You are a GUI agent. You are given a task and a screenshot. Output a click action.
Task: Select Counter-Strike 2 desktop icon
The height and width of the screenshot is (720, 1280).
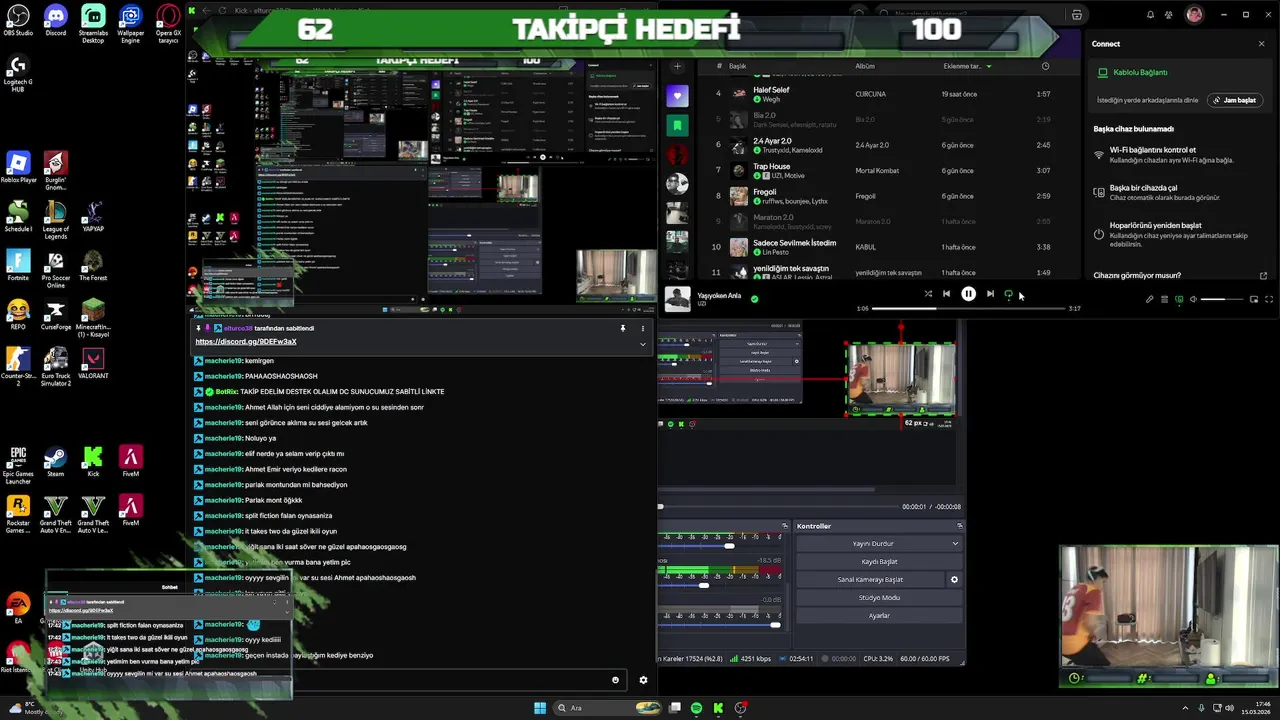click(18, 366)
